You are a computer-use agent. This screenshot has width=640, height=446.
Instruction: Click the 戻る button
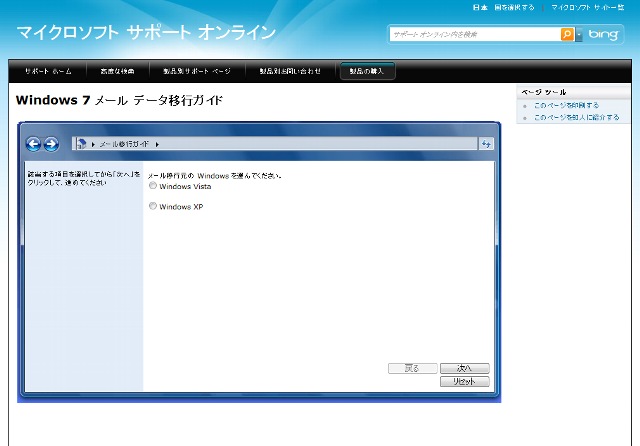(412, 368)
